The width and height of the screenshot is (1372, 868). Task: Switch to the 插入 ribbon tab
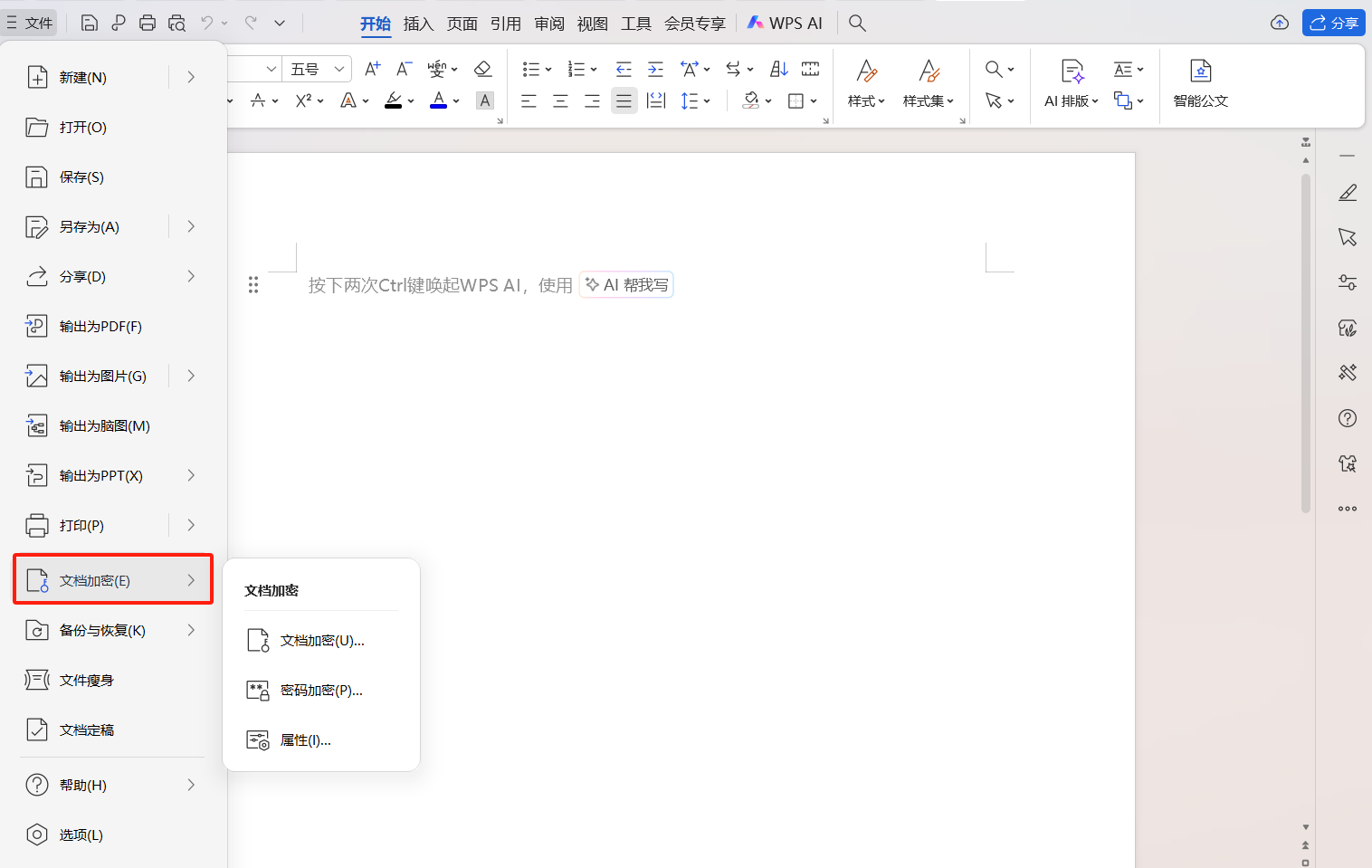(418, 23)
